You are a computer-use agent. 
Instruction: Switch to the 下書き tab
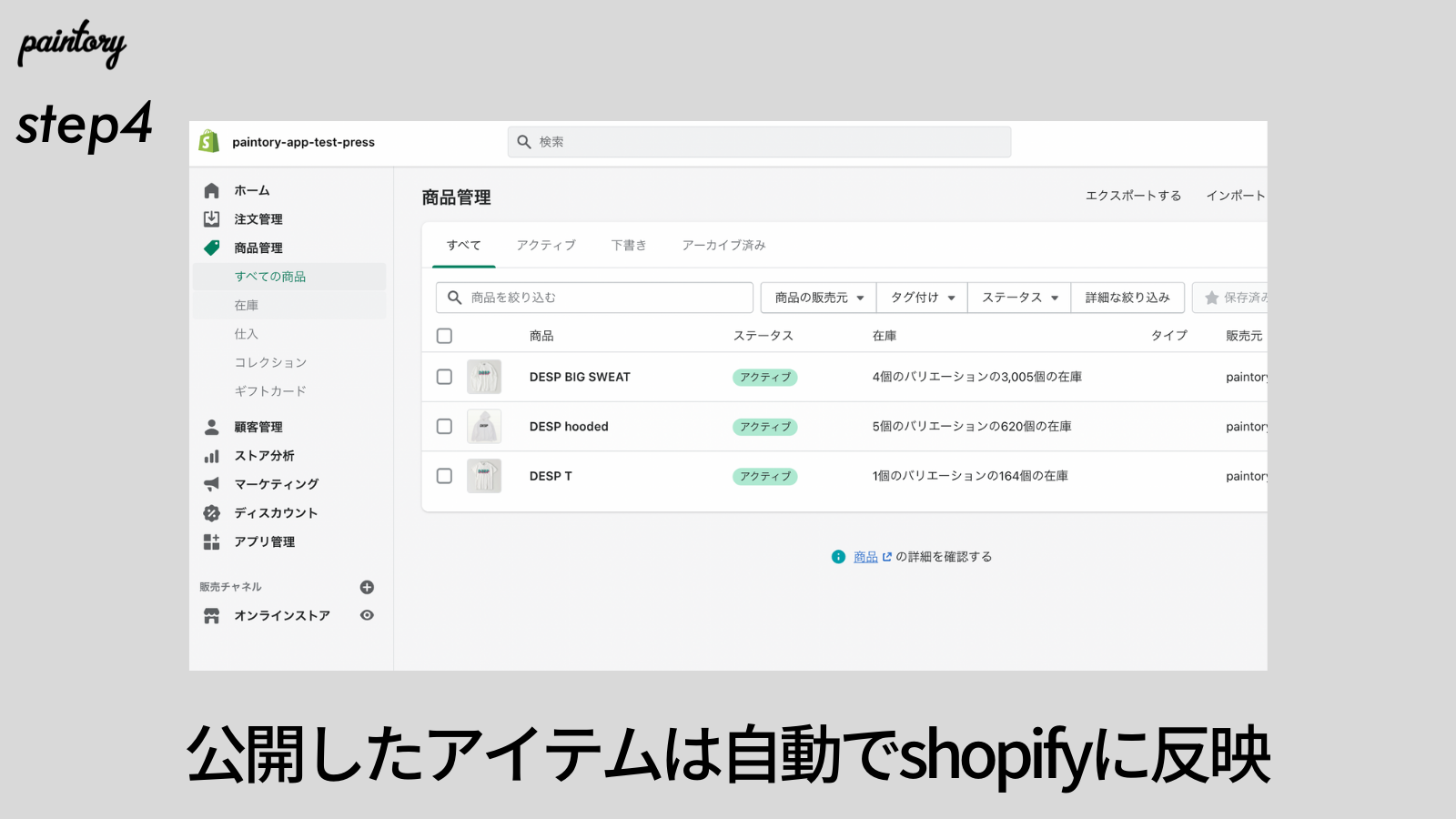point(629,245)
